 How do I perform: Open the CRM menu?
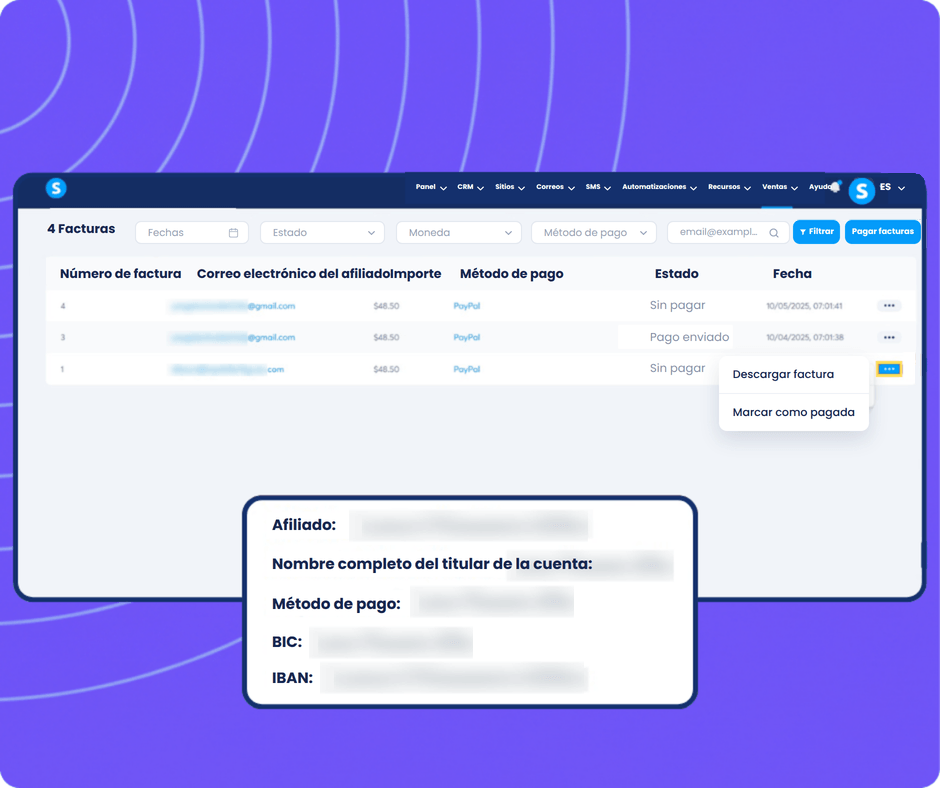tap(471, 187)
